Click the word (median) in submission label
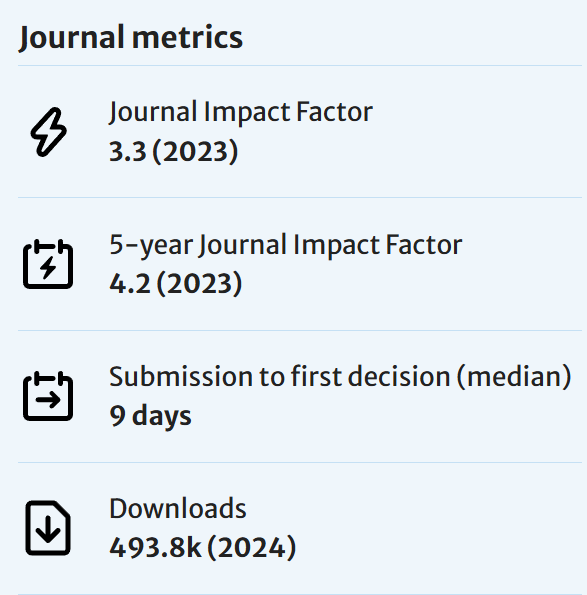 (514, 377)
